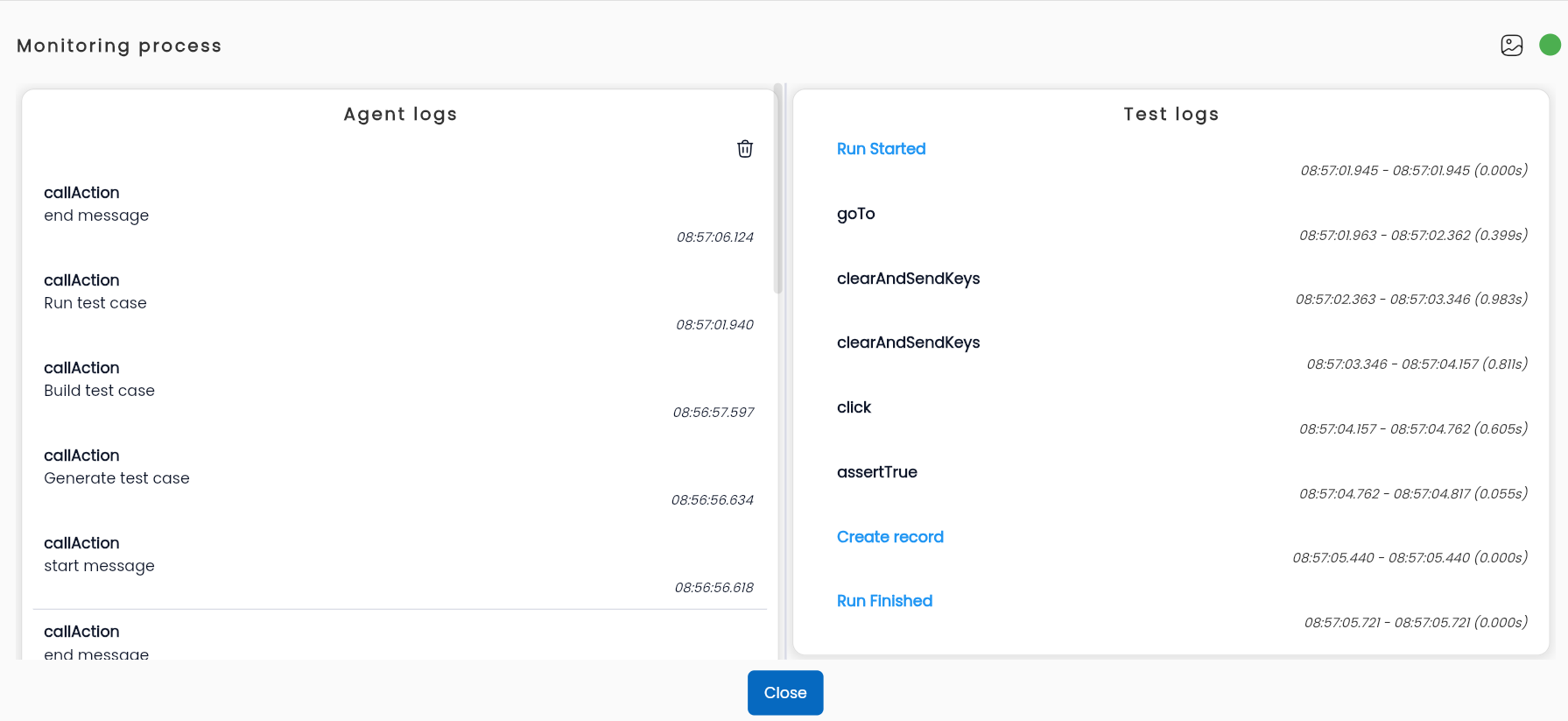
Task: Select the assertTrue test log step
Action: point(876,472)
